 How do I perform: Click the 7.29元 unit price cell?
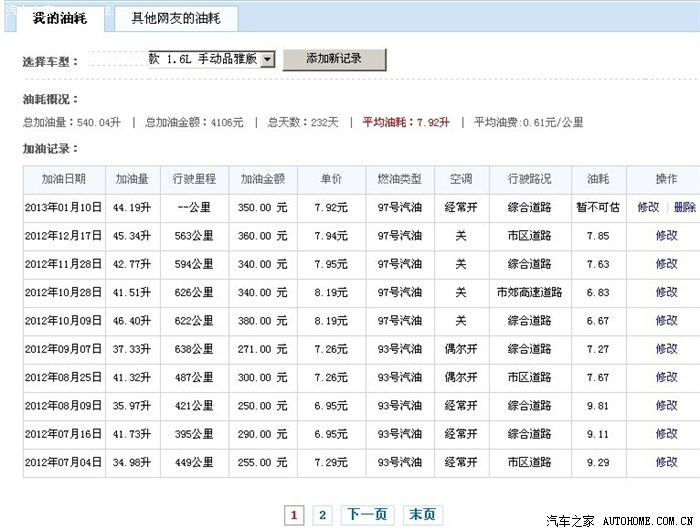pos(331,462)
